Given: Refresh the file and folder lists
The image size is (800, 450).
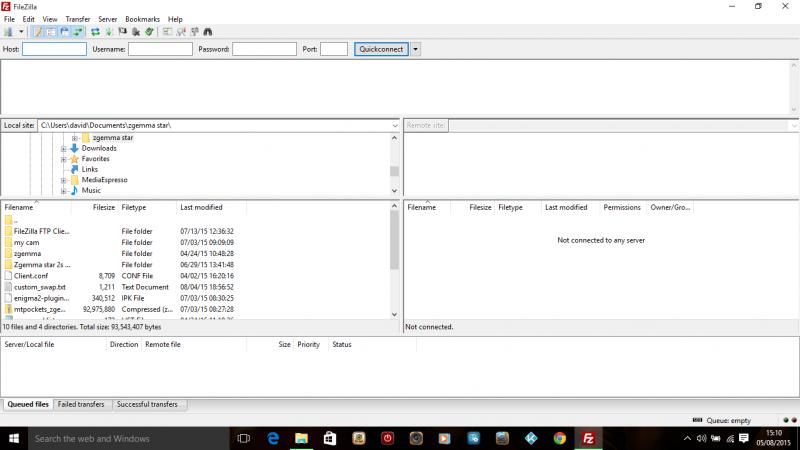Looking at the screenshot, I should (x=95, y=32).
